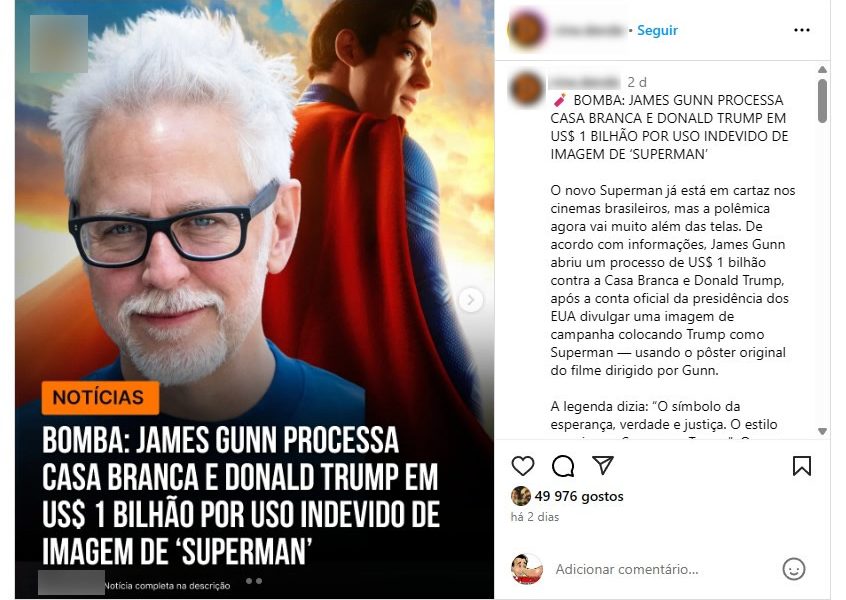Open comments with the speech bubble icon
The width and height of the screenshot is (846, 600).
coord(563,466)
